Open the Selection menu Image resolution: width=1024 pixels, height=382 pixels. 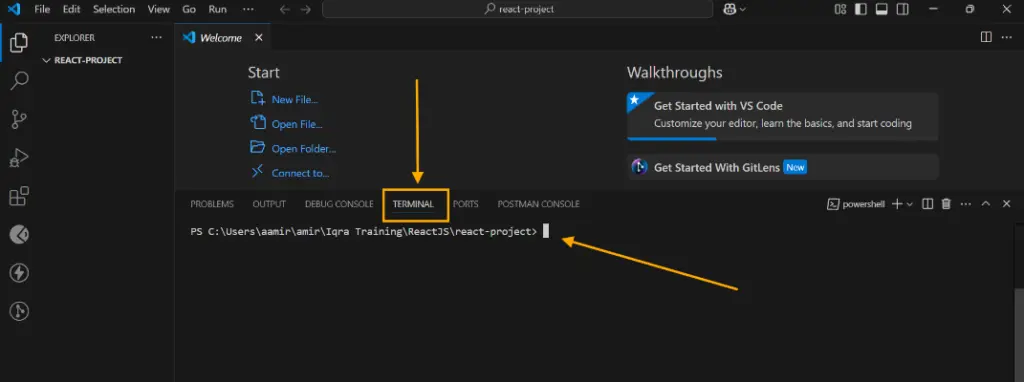pos(114,9)
